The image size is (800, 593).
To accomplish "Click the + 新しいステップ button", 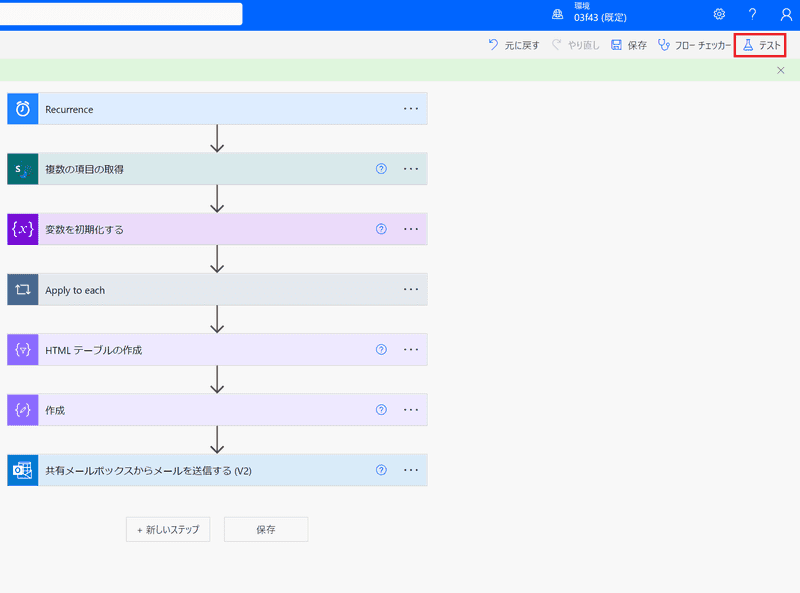I will tap(168, 529).
